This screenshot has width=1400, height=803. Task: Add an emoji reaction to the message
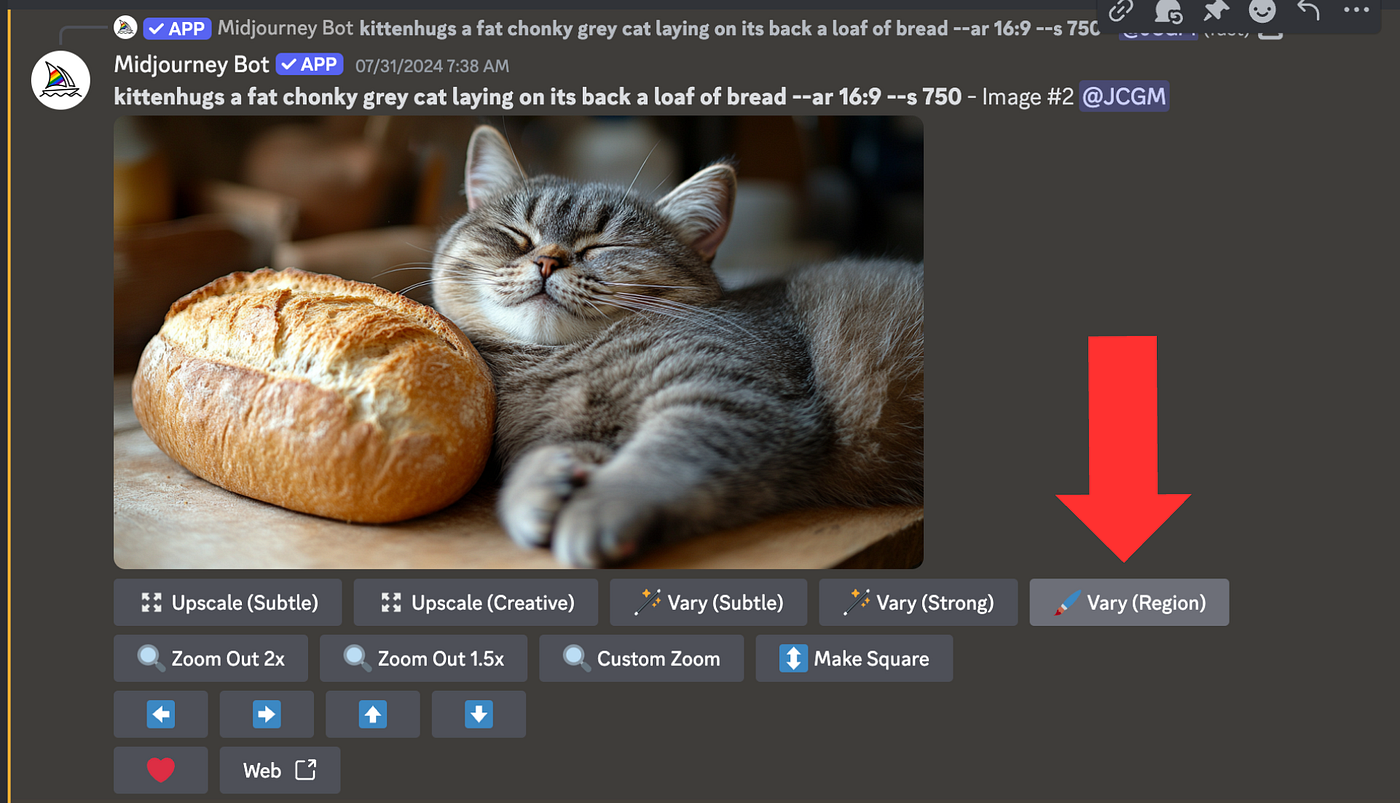coord(1261,14)
